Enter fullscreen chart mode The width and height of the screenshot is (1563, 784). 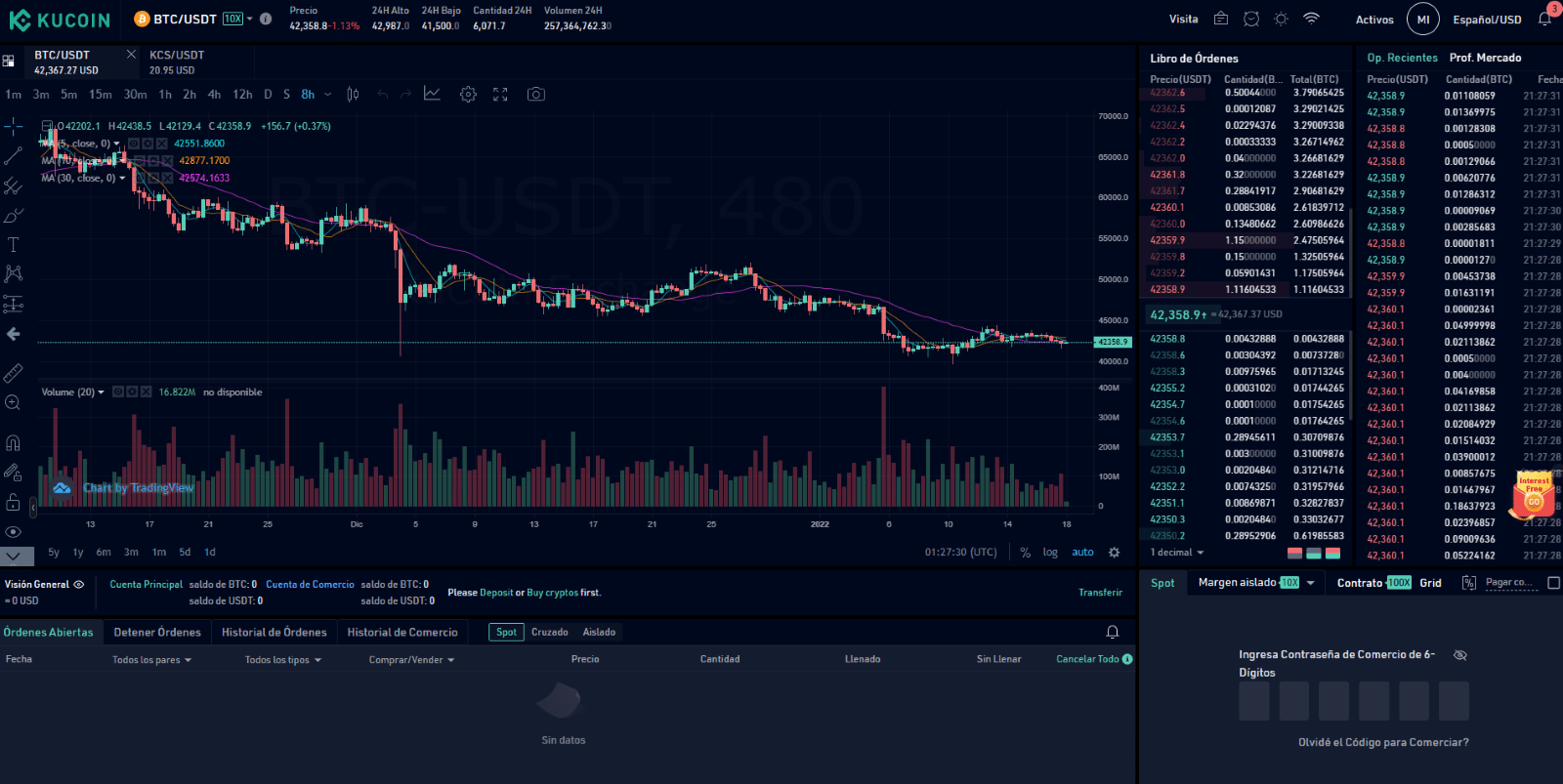(x=500, y=95)
